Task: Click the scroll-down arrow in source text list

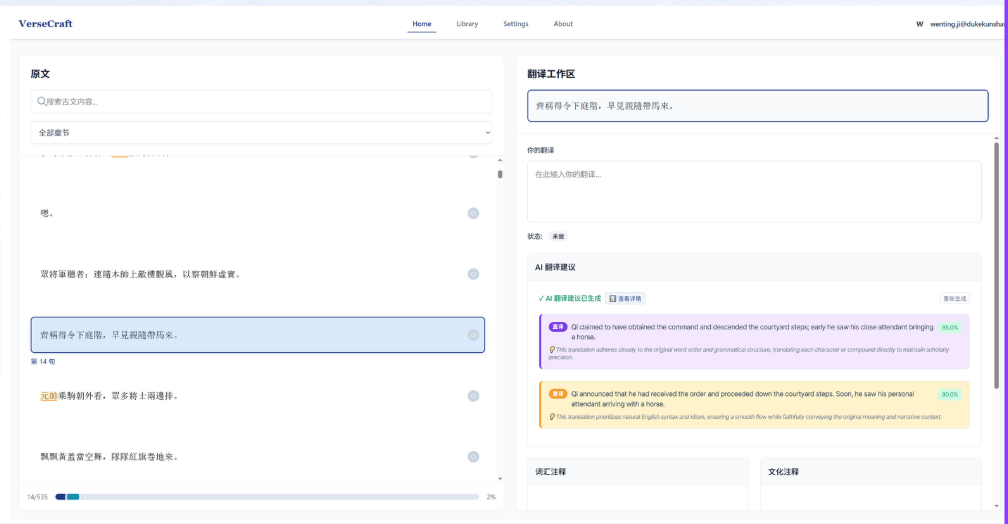Action: pyautogui.click(x=500, y=481)
